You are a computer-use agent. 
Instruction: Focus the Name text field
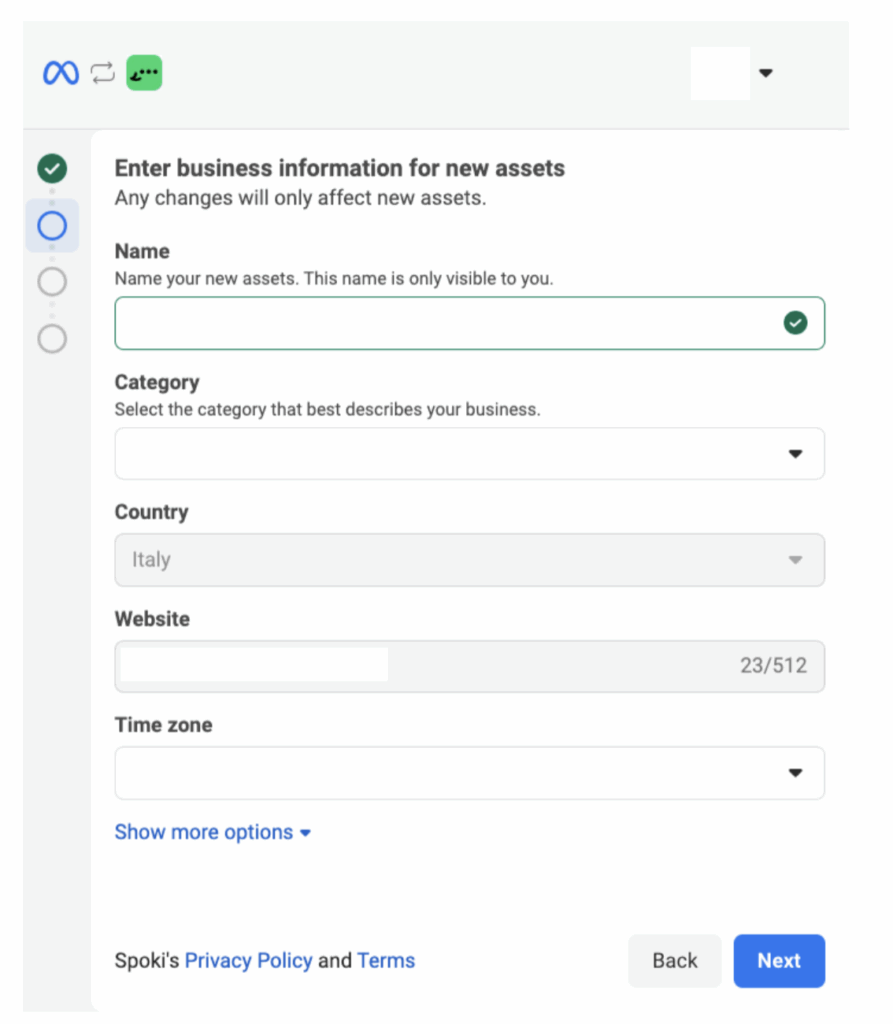445,323
